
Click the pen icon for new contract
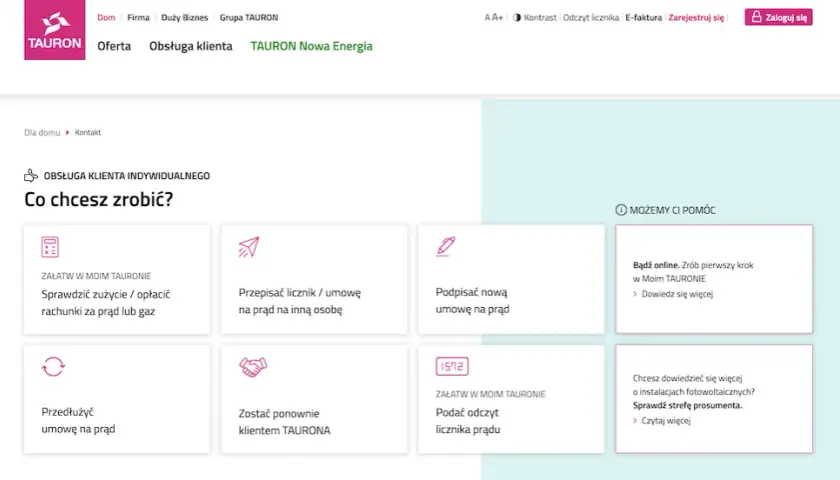point(446,246)
